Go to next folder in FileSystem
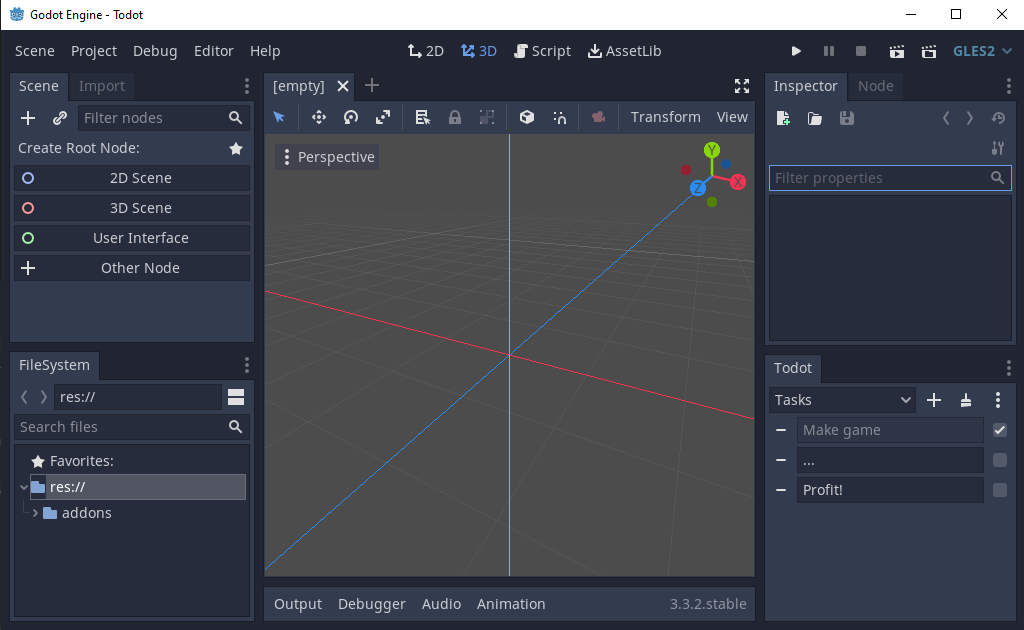The image size is (1024, 630). click(x=43, y=397)
